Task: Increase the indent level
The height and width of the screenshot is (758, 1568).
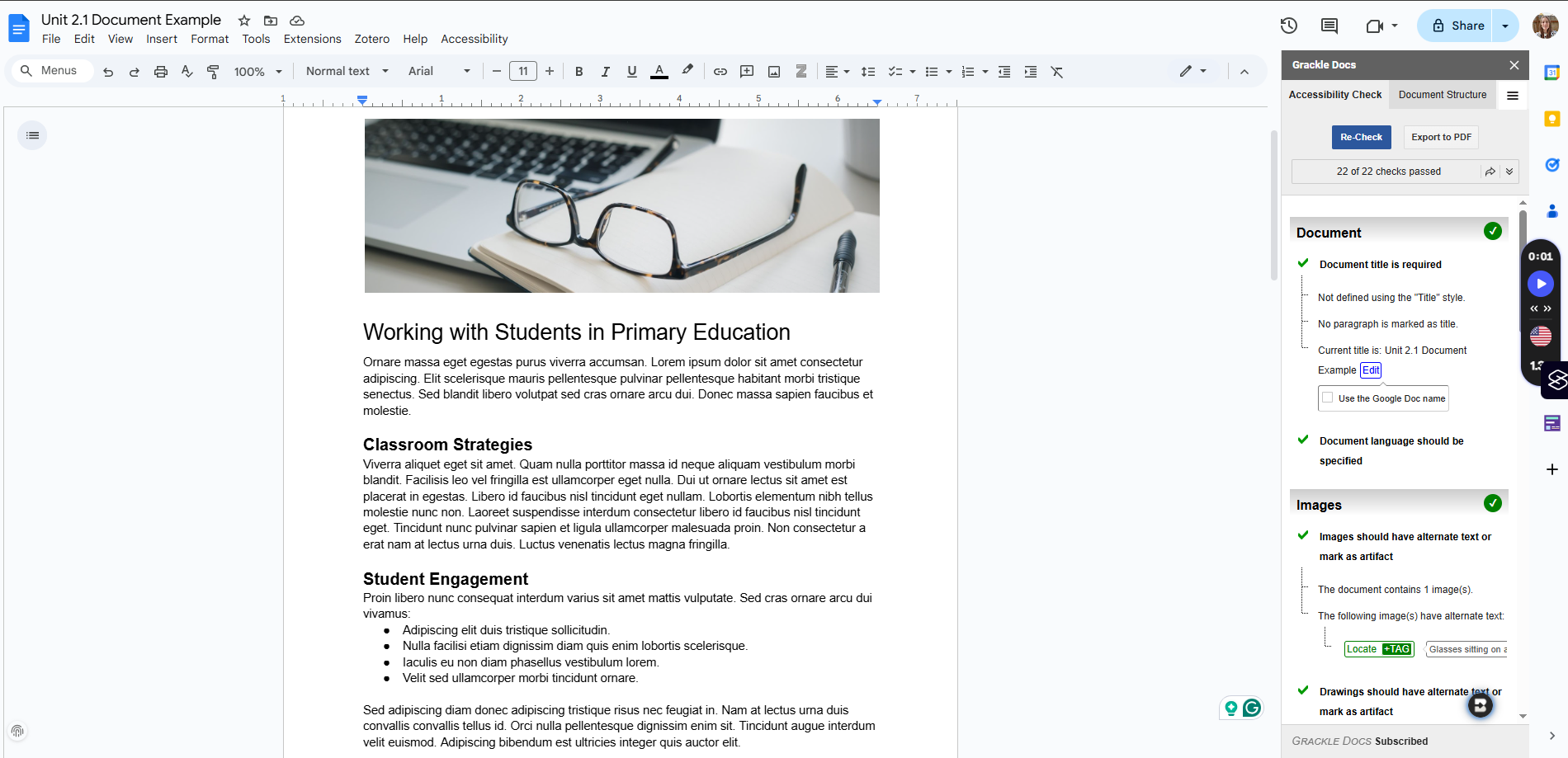Action: point(1031,72)
